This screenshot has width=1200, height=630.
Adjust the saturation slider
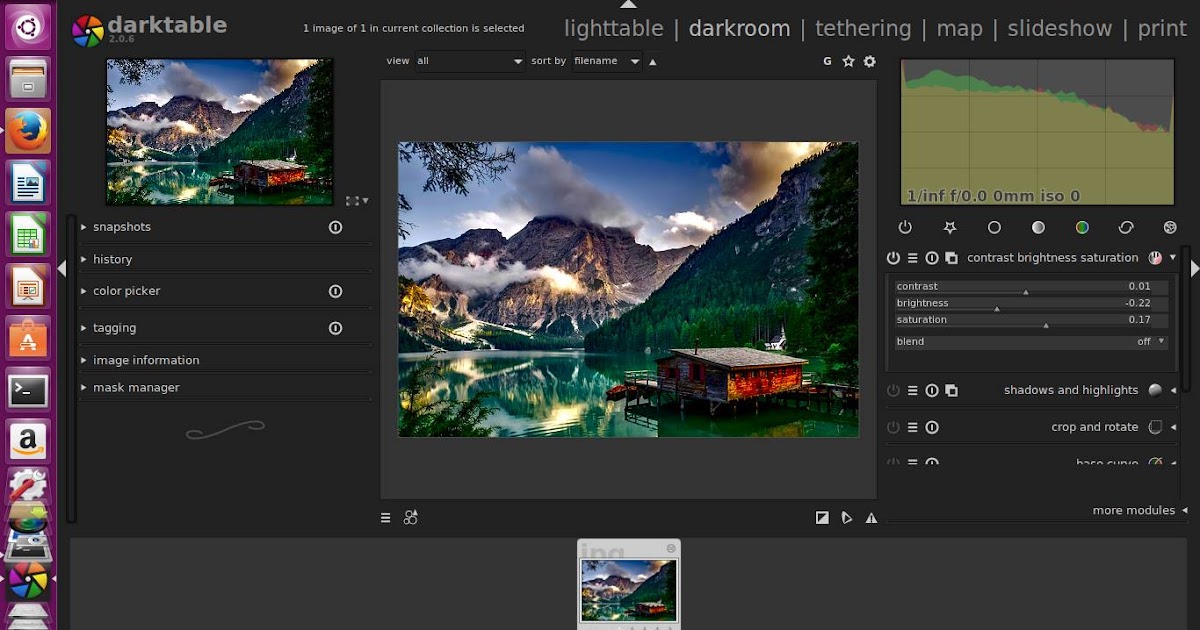click(1031, 321)
